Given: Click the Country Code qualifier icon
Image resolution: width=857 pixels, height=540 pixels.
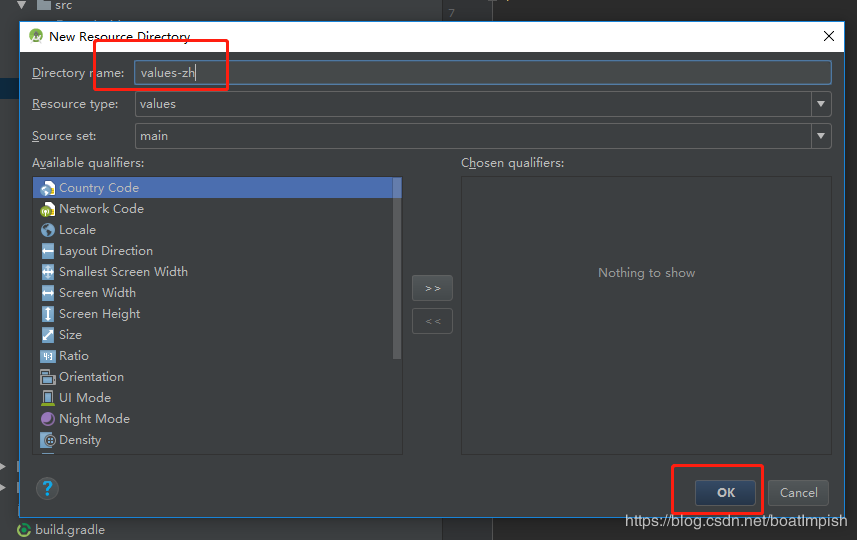Looking at the screenshot, I should (x=48, y=188).
